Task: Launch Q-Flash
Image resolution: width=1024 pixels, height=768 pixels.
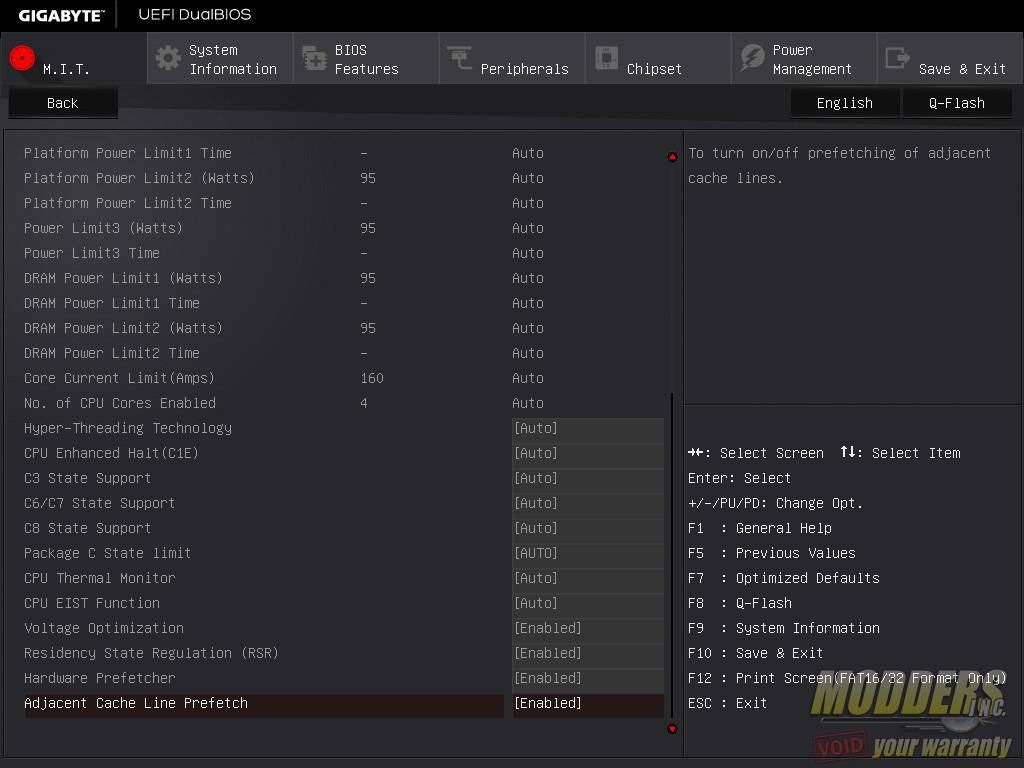Action: (957, 103)
